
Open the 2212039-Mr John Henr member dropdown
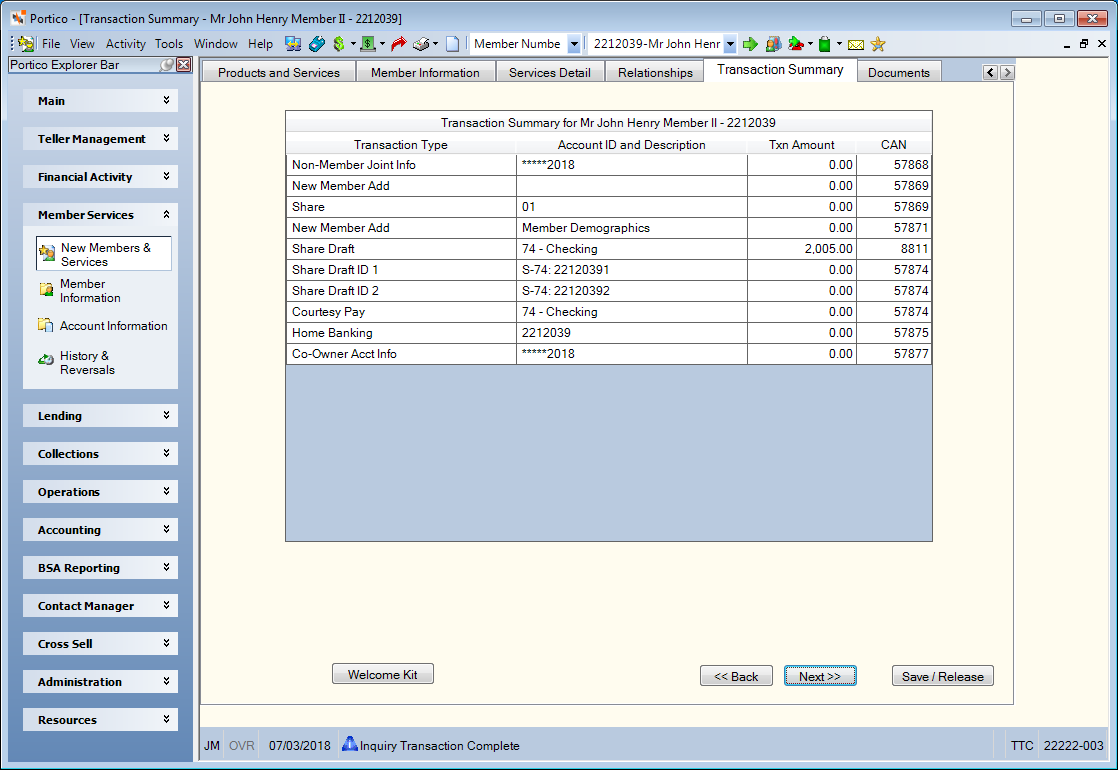[x=730, y=44]
